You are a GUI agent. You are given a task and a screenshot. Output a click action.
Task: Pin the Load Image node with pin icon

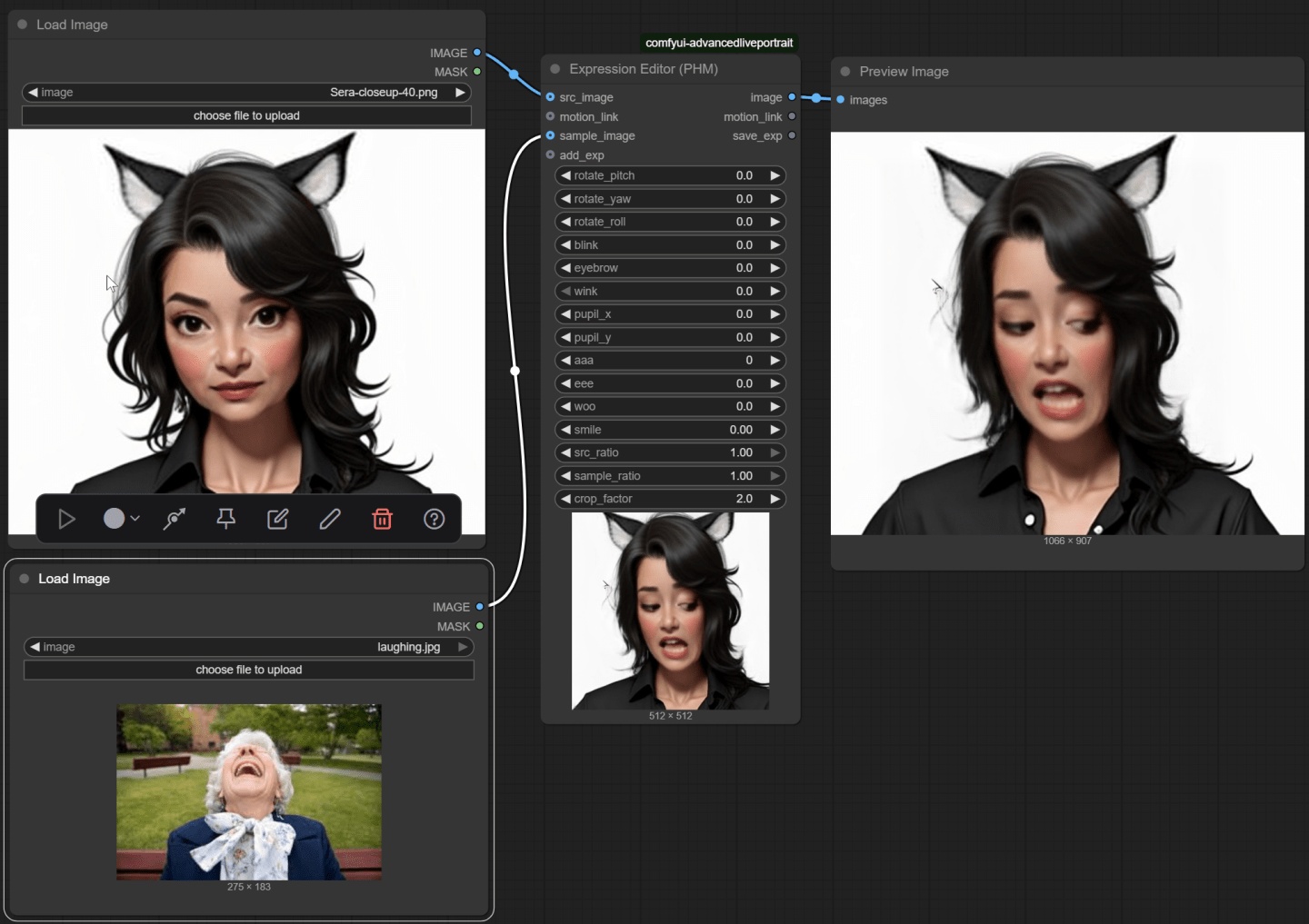pos(225,519)
